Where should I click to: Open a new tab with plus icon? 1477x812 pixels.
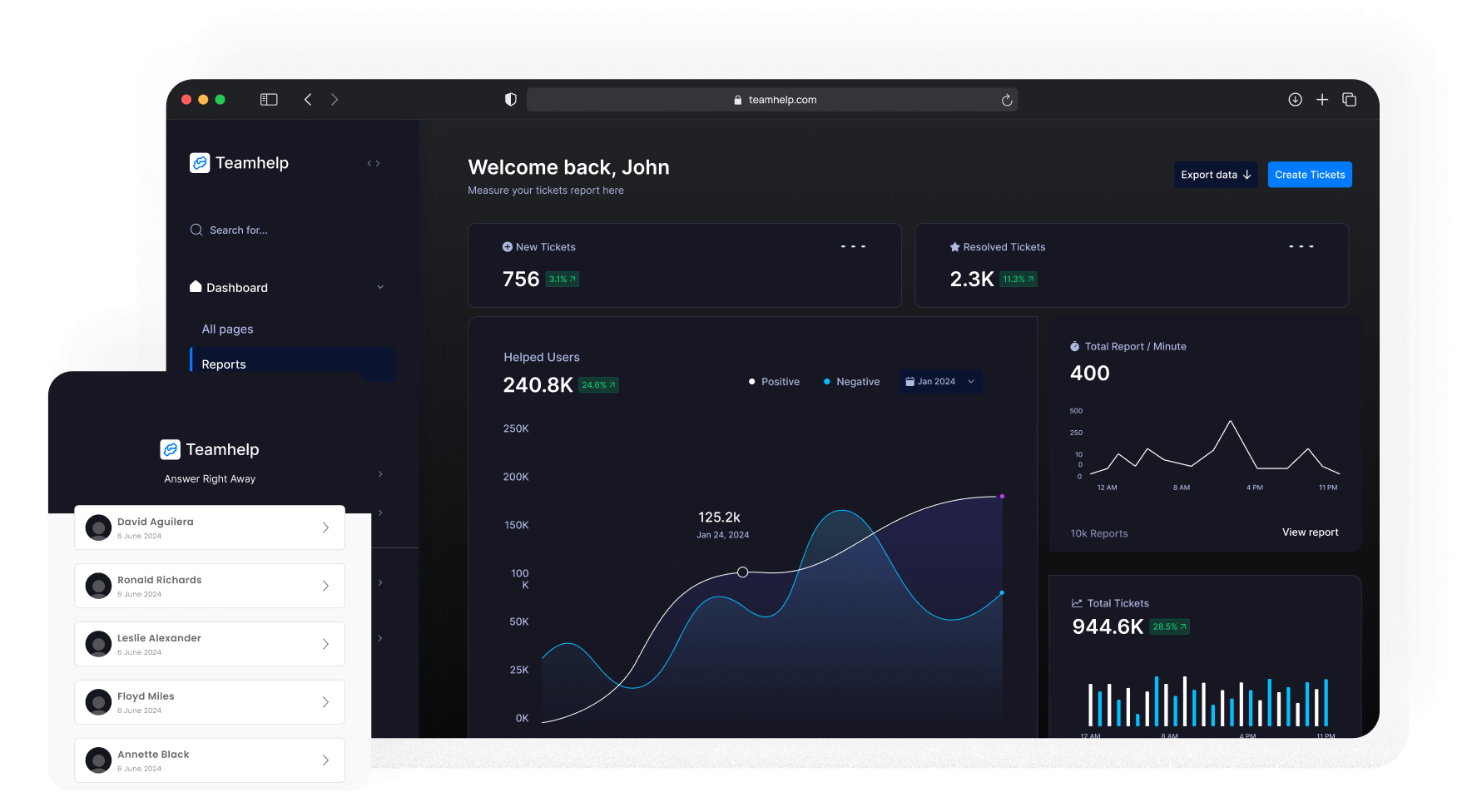pos(1322,100)
